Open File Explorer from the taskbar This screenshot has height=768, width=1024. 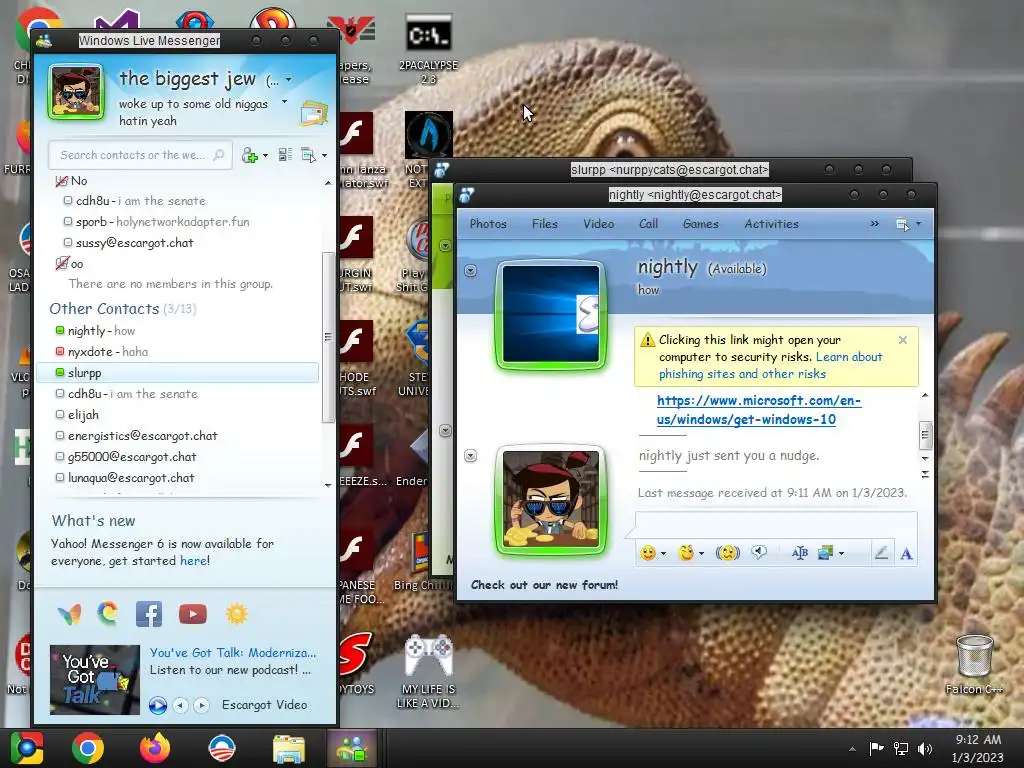(288, 749)
